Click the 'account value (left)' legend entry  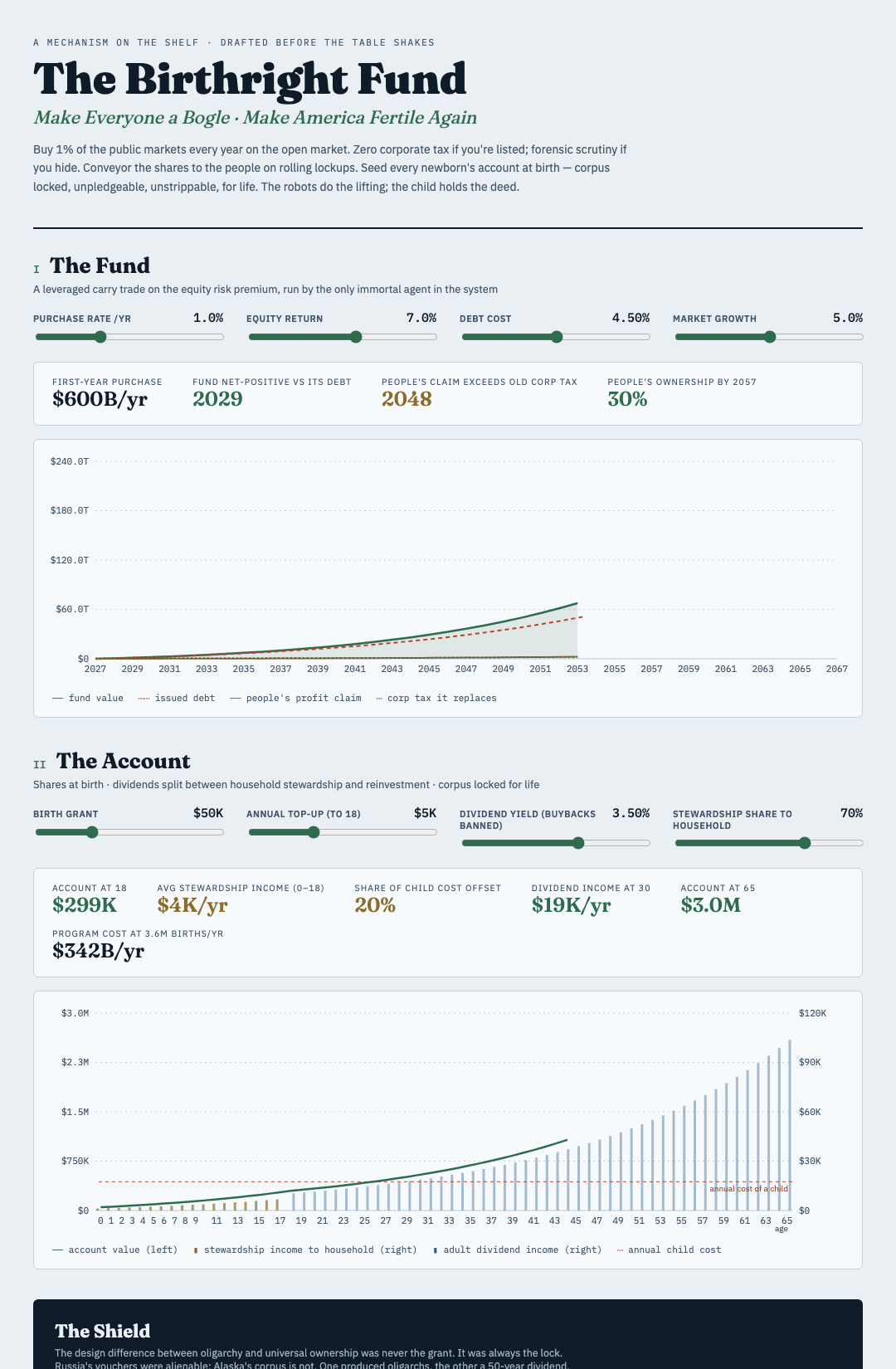(114, 1250)
